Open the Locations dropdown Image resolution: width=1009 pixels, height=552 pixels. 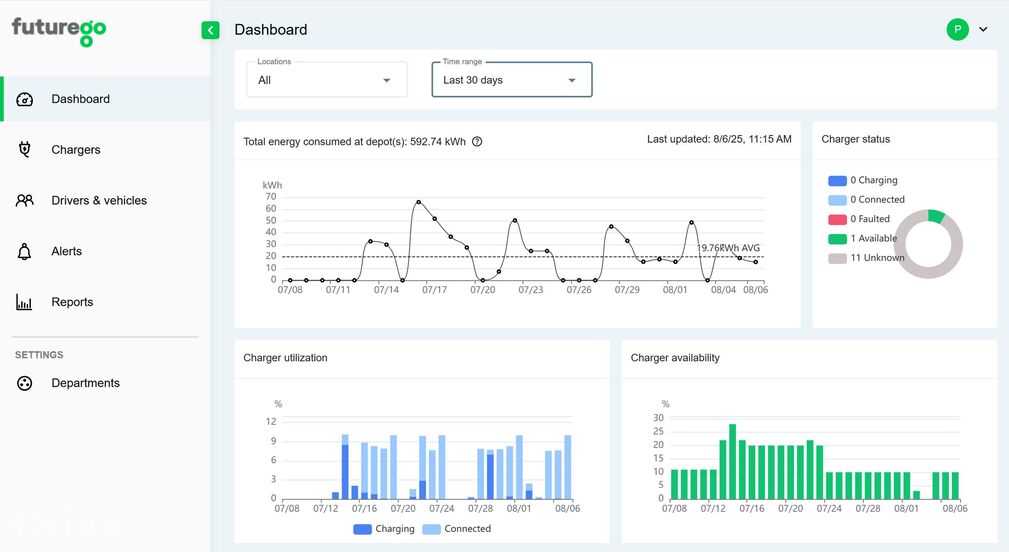(x=327, y=80)
